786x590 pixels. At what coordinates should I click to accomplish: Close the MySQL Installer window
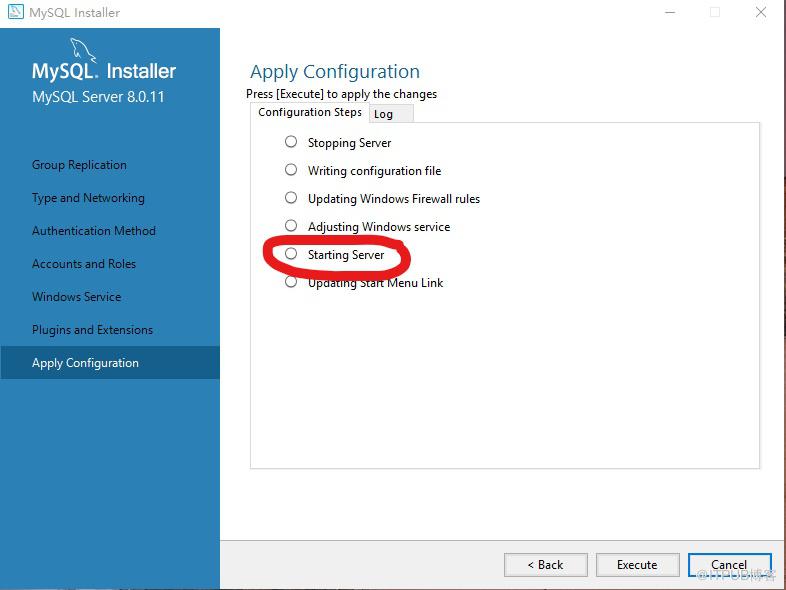click(x=761, y=12)
